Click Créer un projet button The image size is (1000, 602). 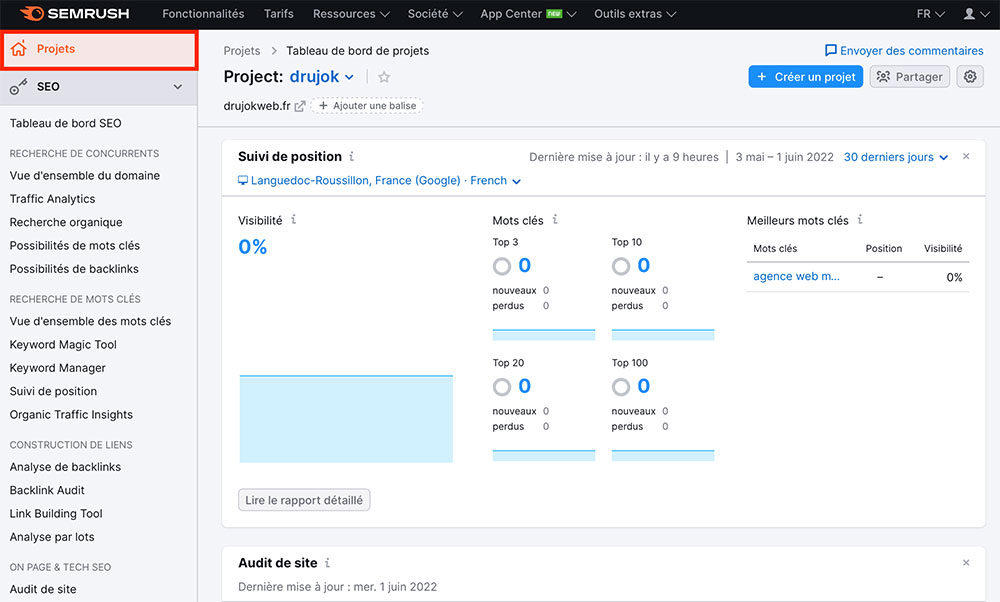coord(805,77)
